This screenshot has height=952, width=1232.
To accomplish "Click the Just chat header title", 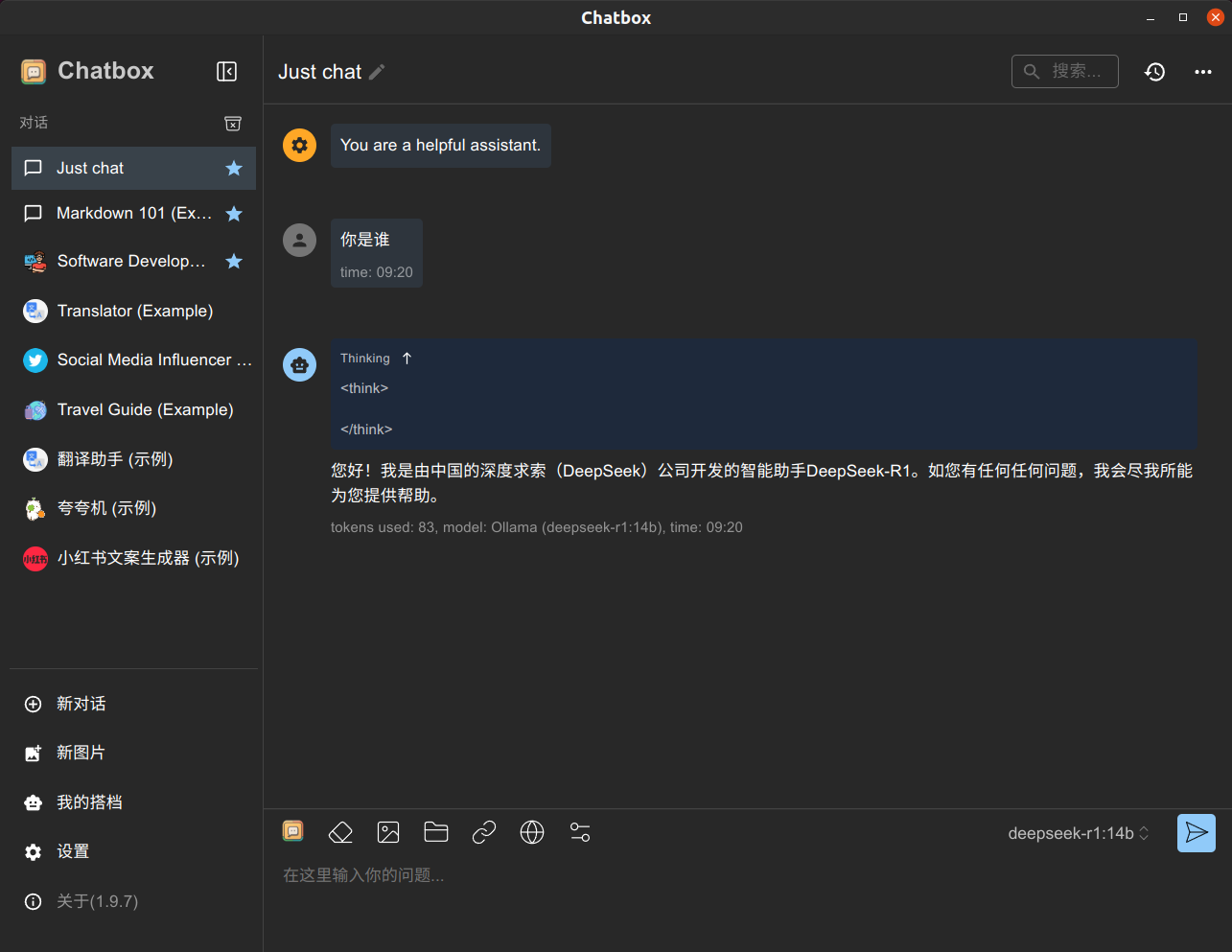I will click(x=320, y=72).
